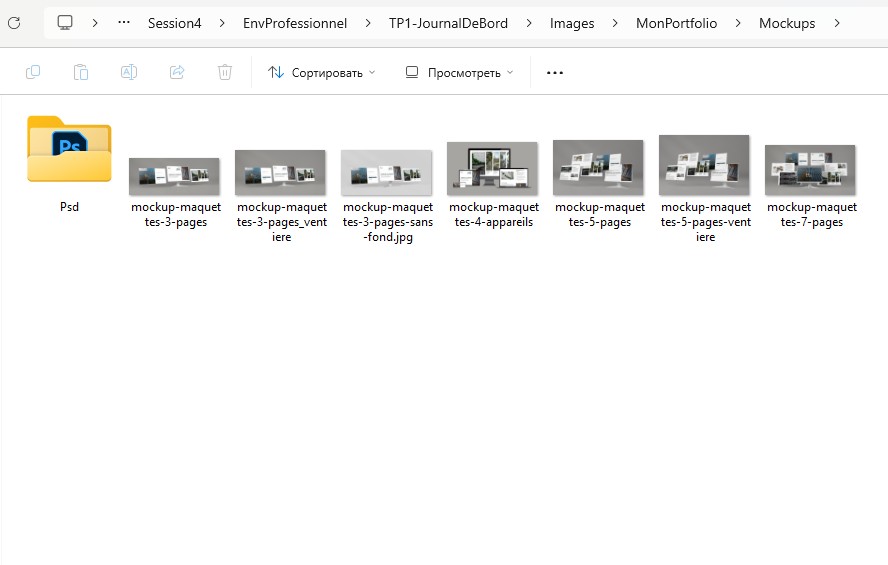Open the Сортировать sort dropdown
Image resolution: width=888 pixels, height=565 pixels.
coord(321,72)
